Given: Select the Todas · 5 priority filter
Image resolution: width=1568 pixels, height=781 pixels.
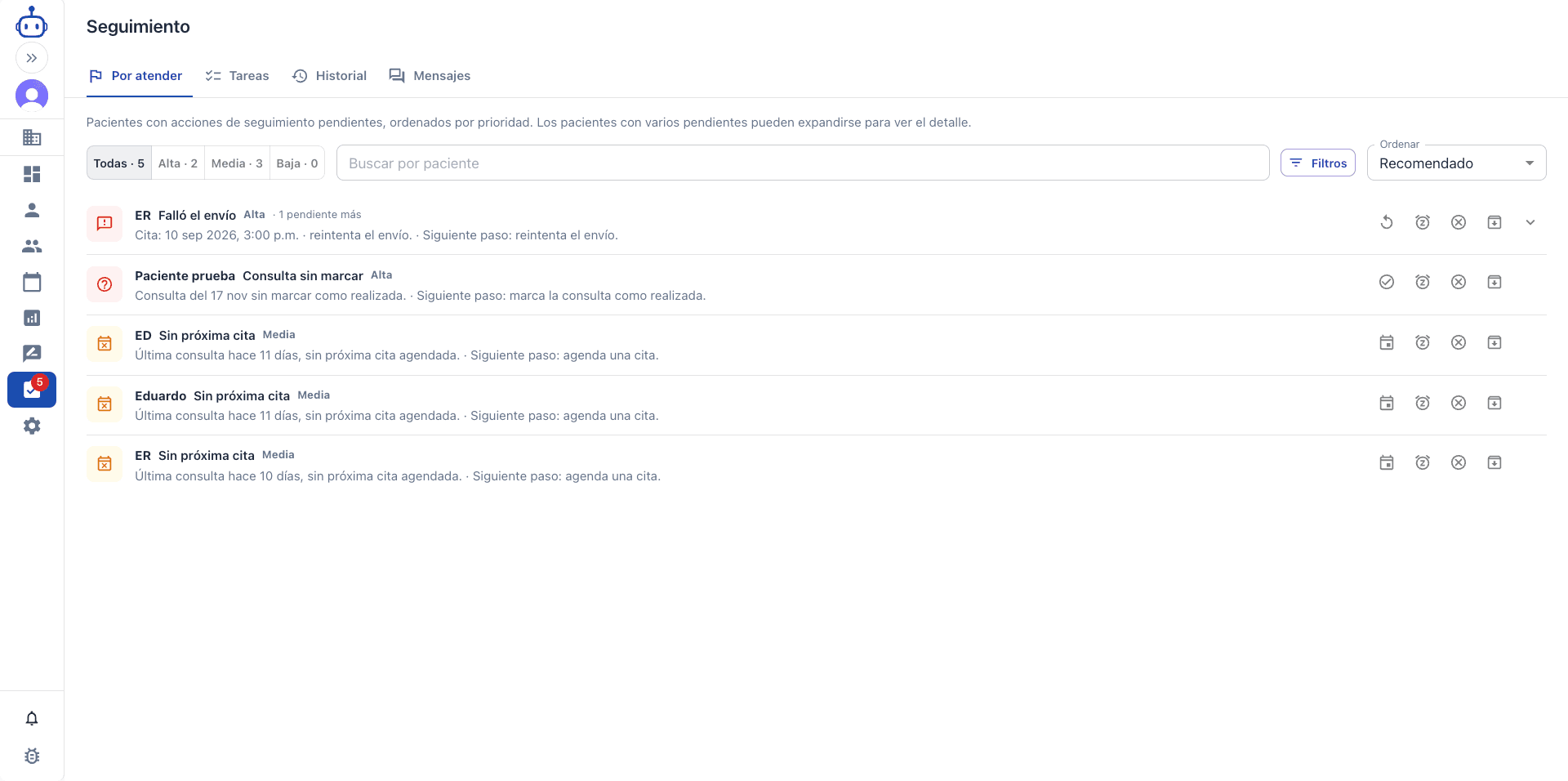Looking at the screenshot, I should (119, 163).
